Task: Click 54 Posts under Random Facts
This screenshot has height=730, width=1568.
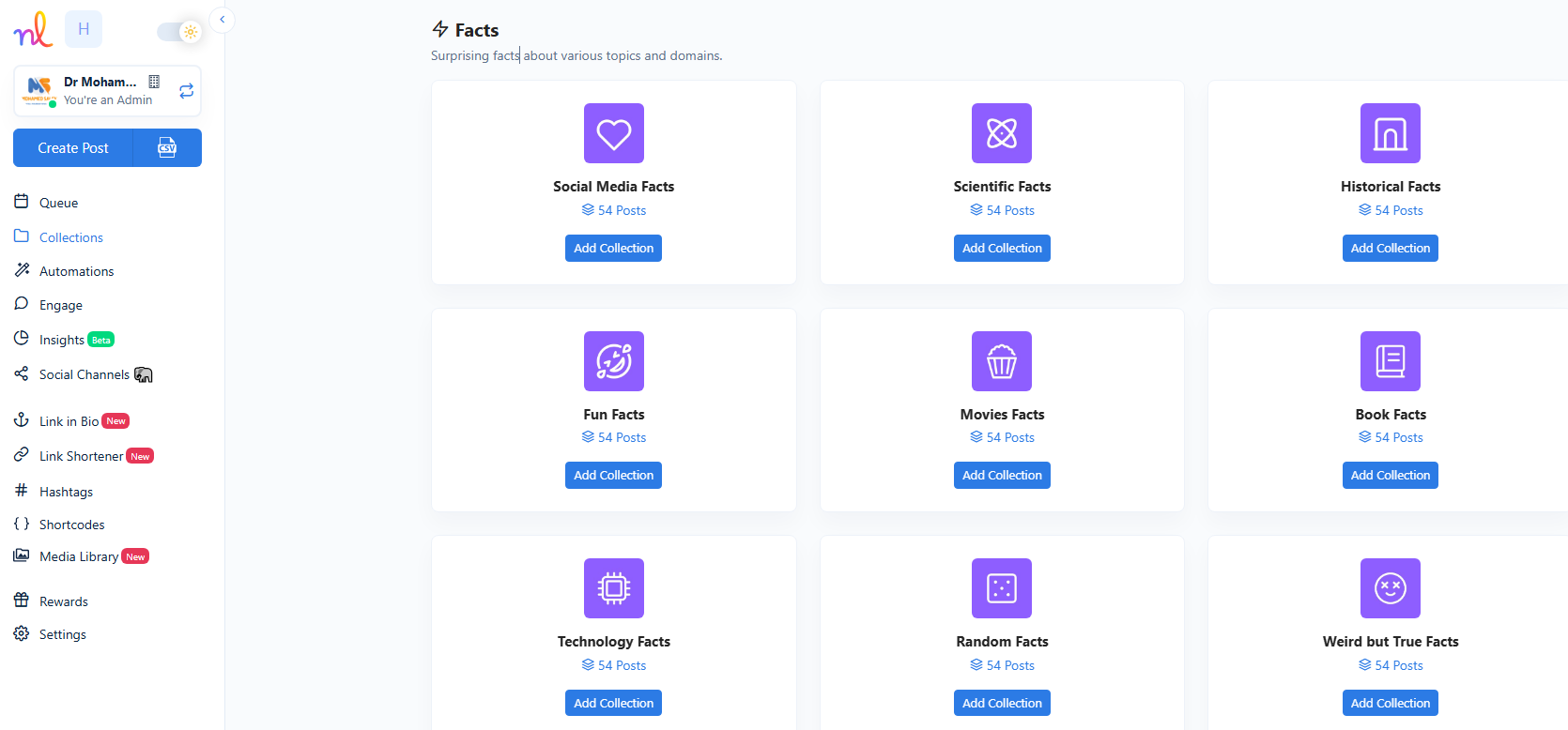Action: pyautogui.click(x=1002, y=665)
